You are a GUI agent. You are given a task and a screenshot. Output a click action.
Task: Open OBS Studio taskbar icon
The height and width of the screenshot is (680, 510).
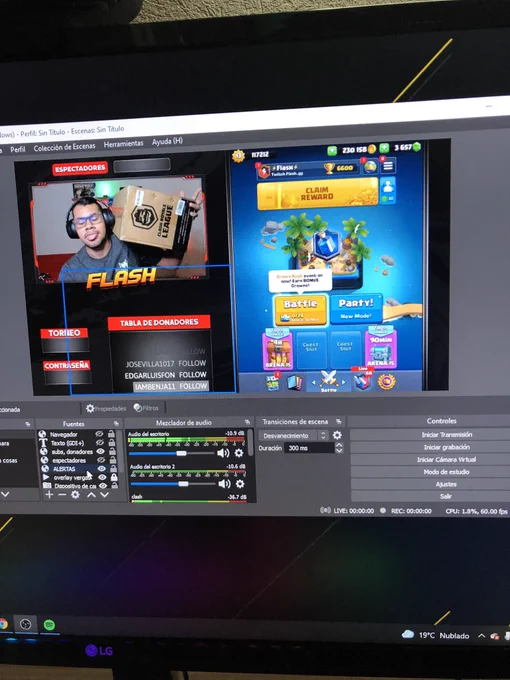tap(26, 624)
